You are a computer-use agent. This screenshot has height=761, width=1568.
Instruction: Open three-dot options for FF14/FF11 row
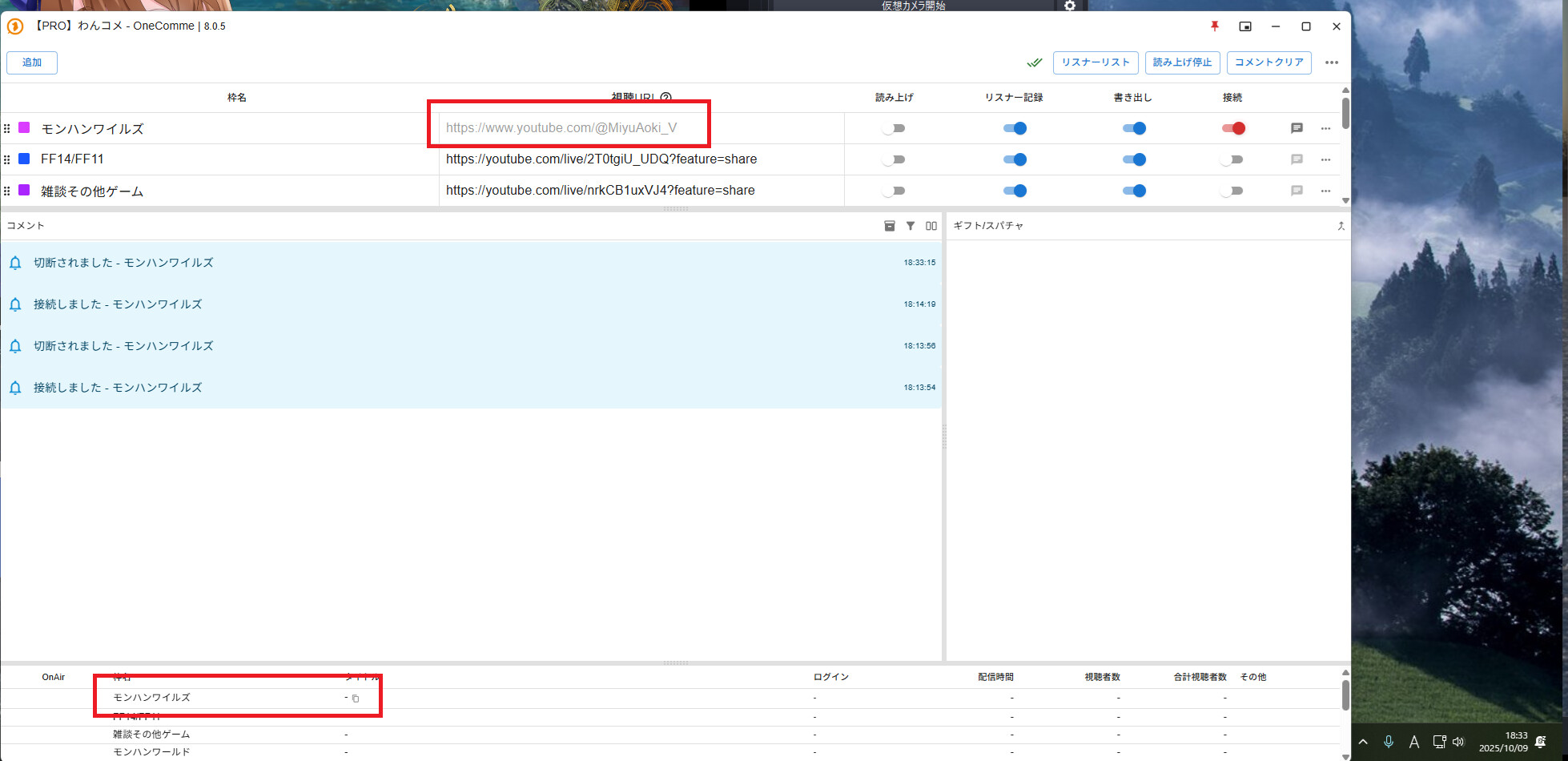coord(1325,159)
